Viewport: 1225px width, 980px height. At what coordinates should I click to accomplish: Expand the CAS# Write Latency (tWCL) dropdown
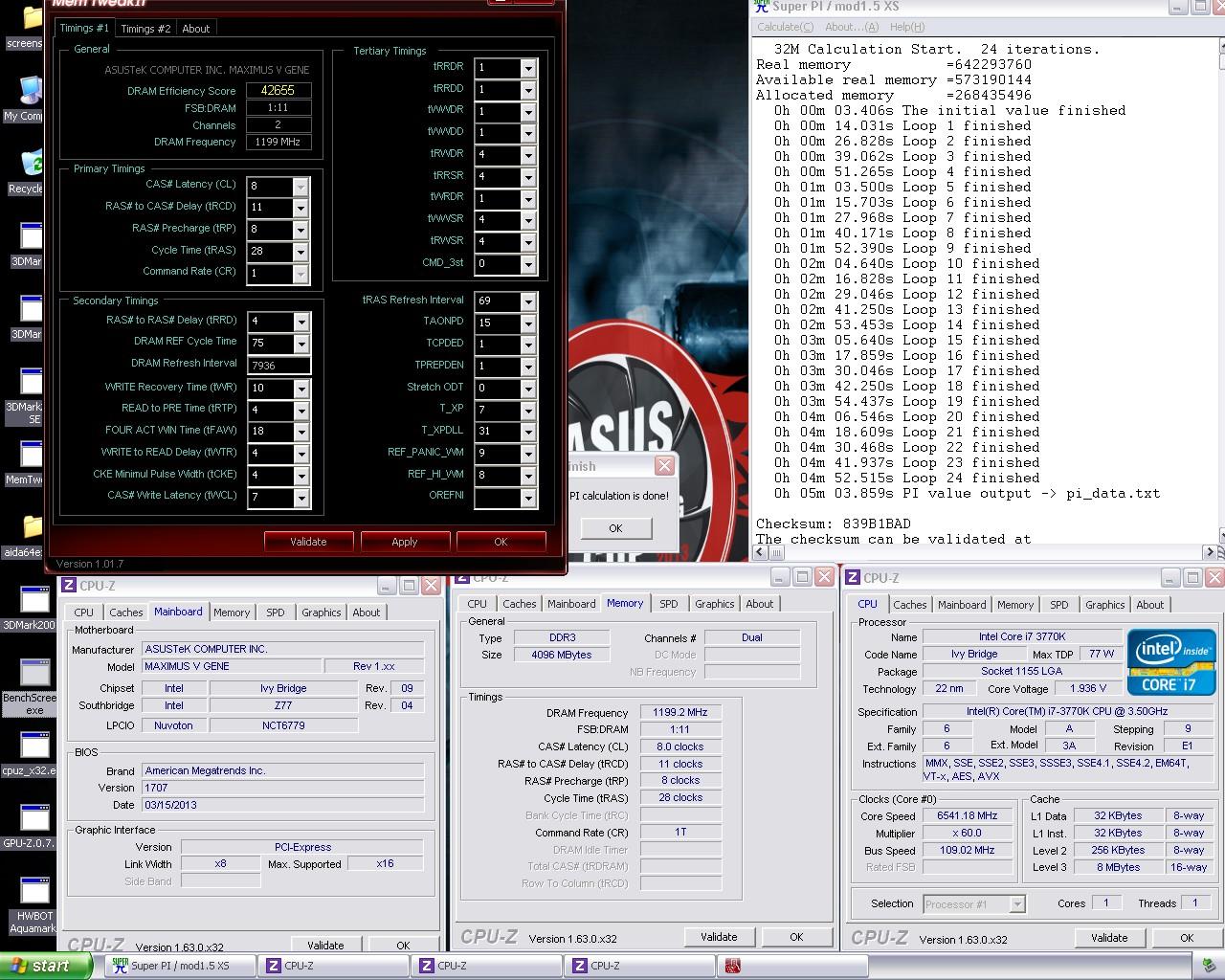301,498
